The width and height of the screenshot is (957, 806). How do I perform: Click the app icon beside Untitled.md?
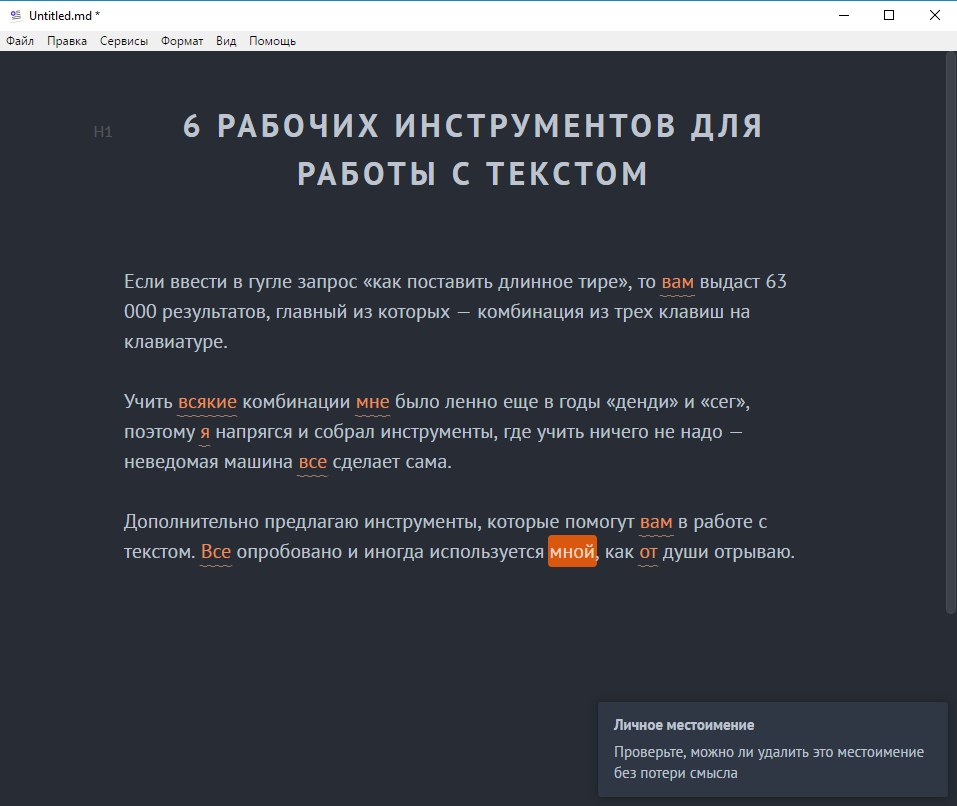point(15,15)
